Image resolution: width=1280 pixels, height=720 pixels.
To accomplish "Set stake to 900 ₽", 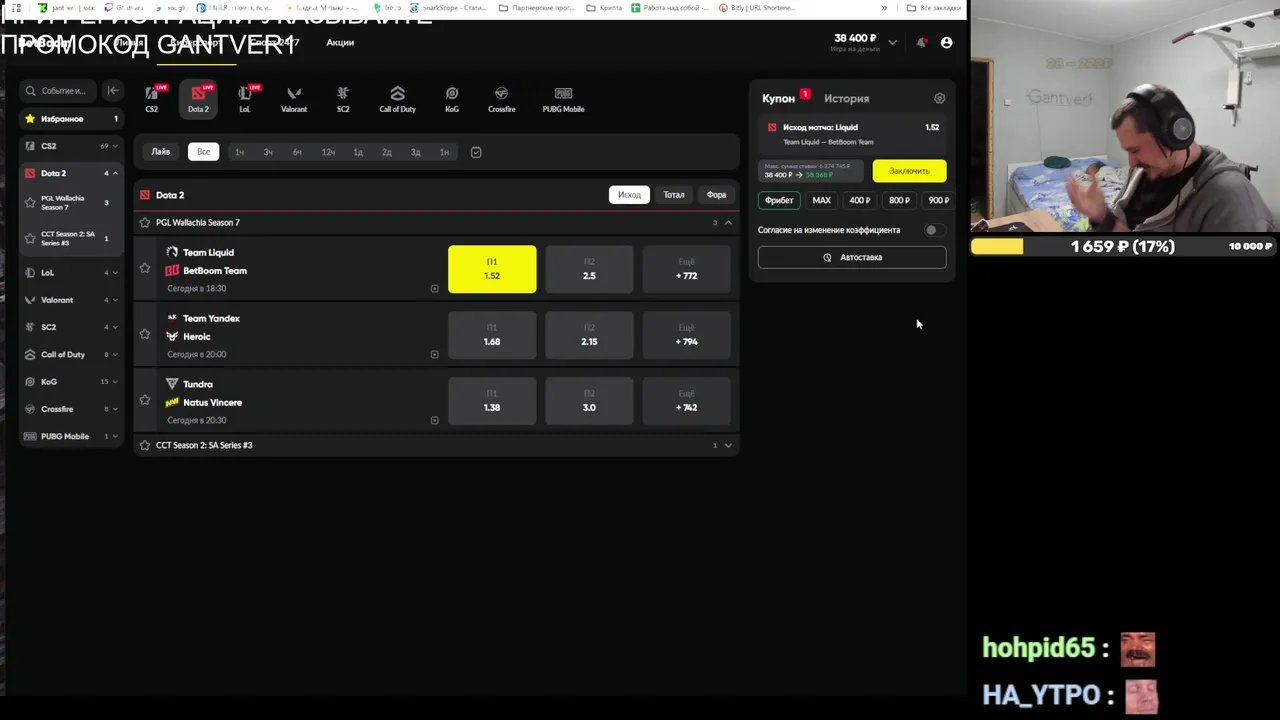I will click(x=938, y=200).
